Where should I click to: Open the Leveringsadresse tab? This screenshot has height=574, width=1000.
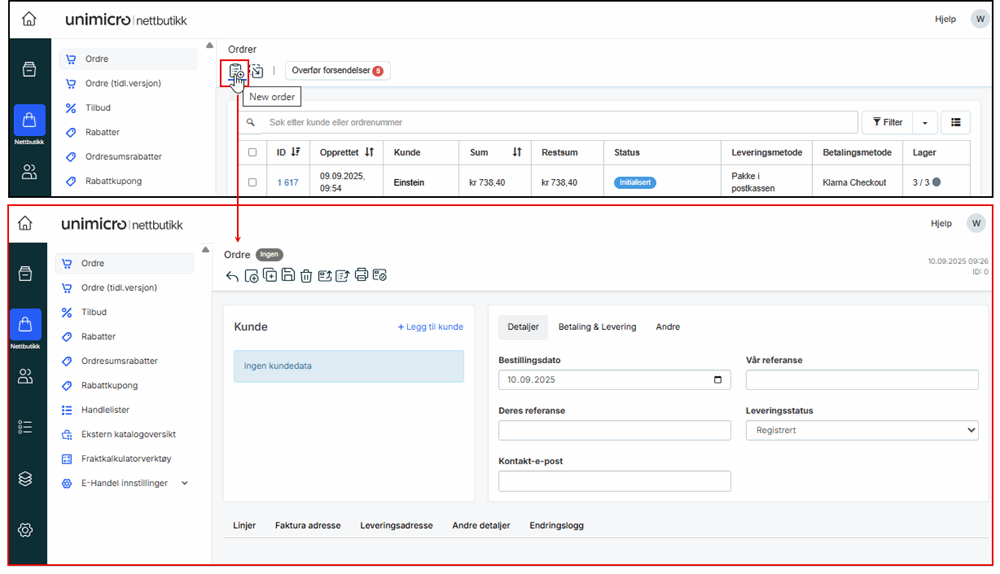click(x=396, y=525)
